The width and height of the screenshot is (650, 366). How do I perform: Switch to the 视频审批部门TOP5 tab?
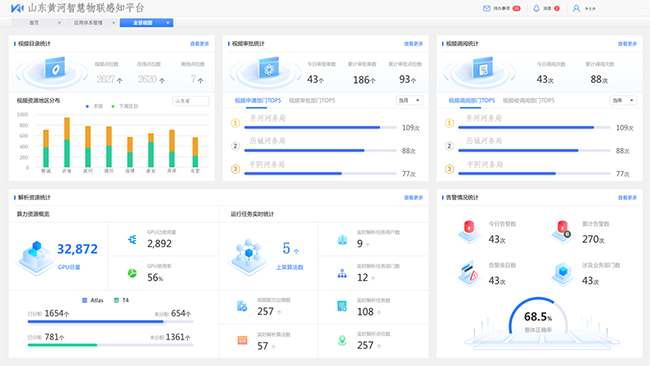tap(312, 100)
